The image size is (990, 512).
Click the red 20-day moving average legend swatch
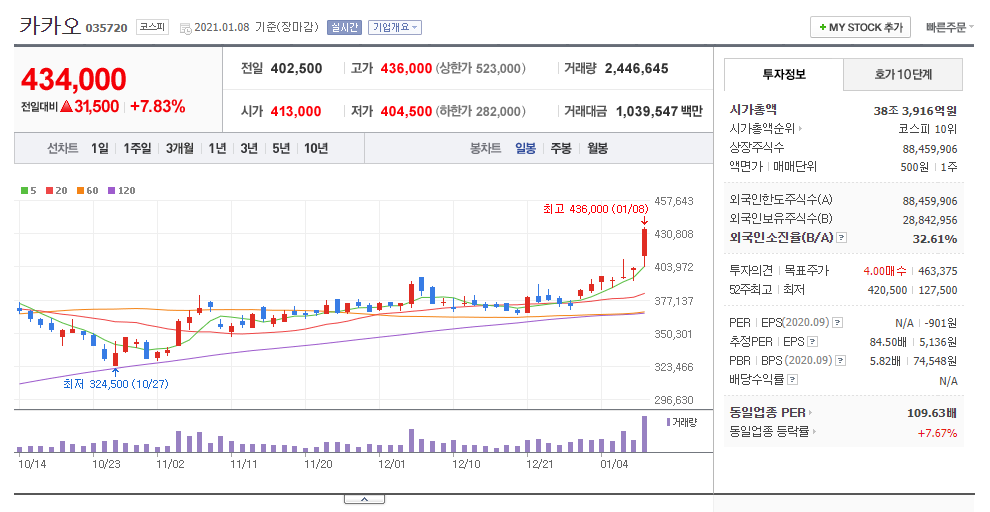click(x=49, y=191)
